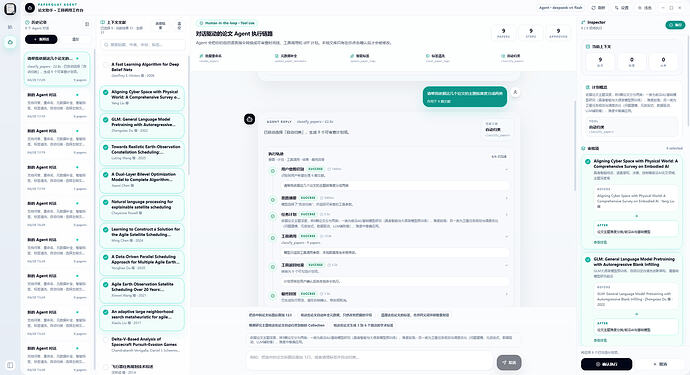Click the book icon in context panel header
This screenshot has width=690, height=375.
click(x=103, y=22)
